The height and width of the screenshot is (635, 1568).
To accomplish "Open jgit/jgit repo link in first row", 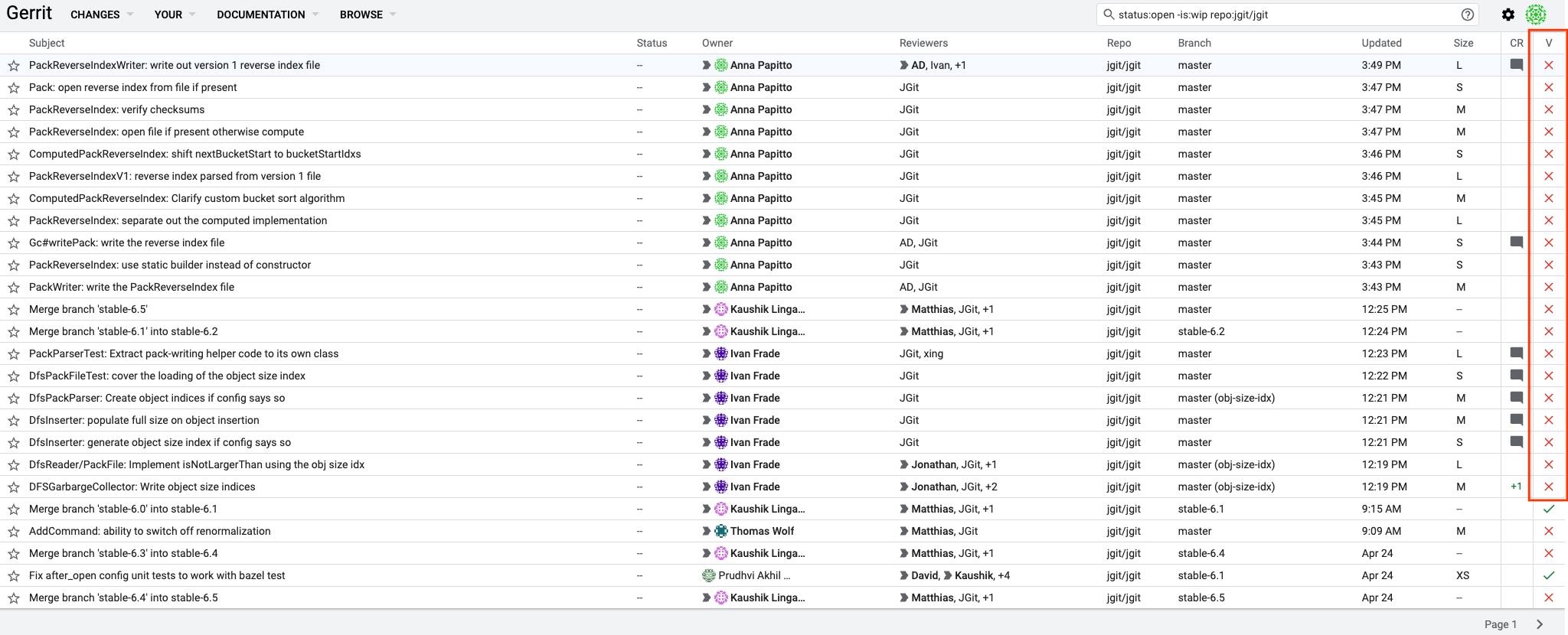I will coord(1123,65).
